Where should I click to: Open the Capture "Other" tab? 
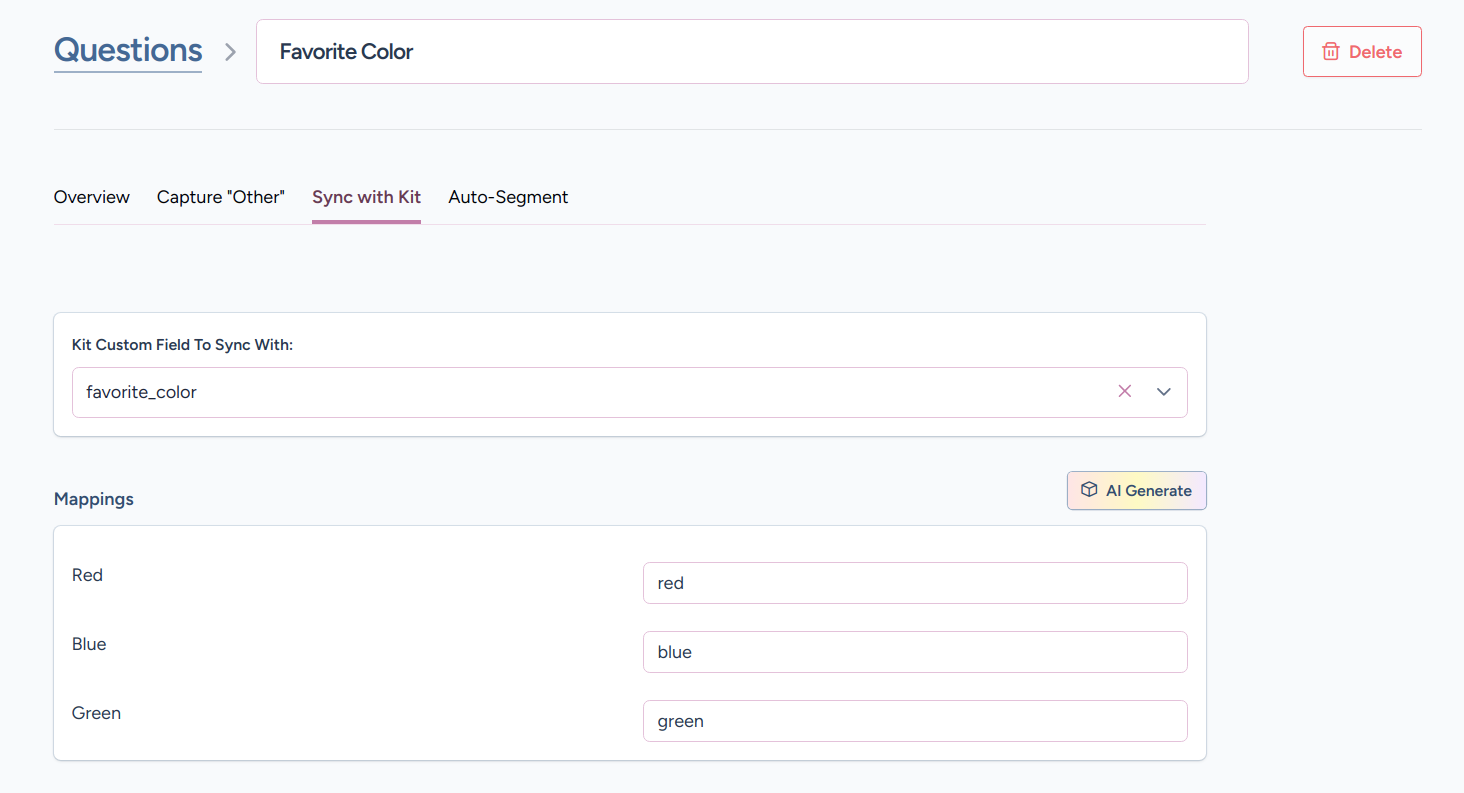pyautogui.click(x=221, y=197)
